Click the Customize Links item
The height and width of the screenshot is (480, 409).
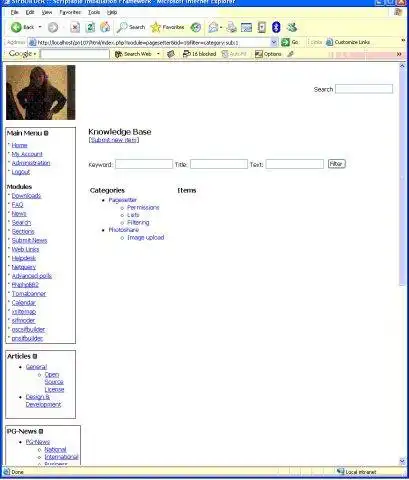[x=348, y=42]
